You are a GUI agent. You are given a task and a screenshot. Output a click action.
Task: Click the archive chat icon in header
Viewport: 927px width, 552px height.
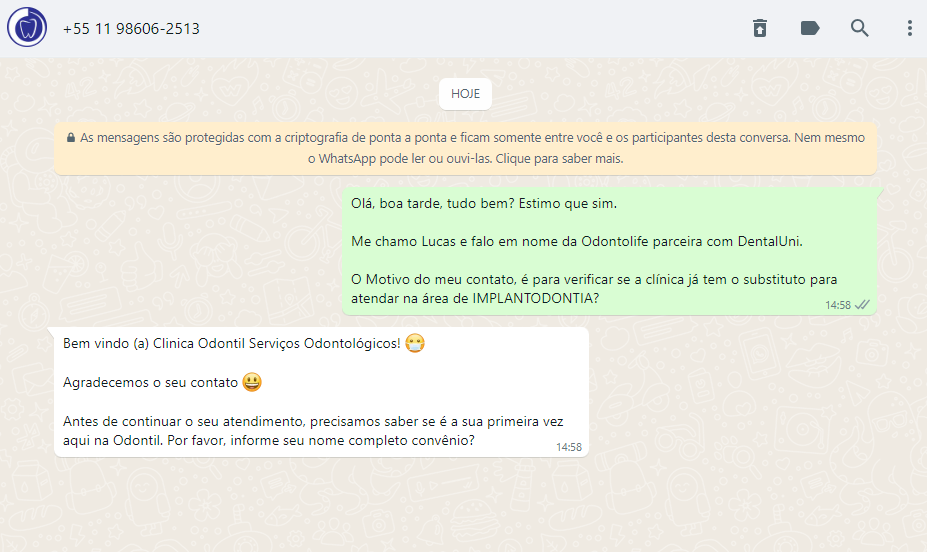point(760,28)
